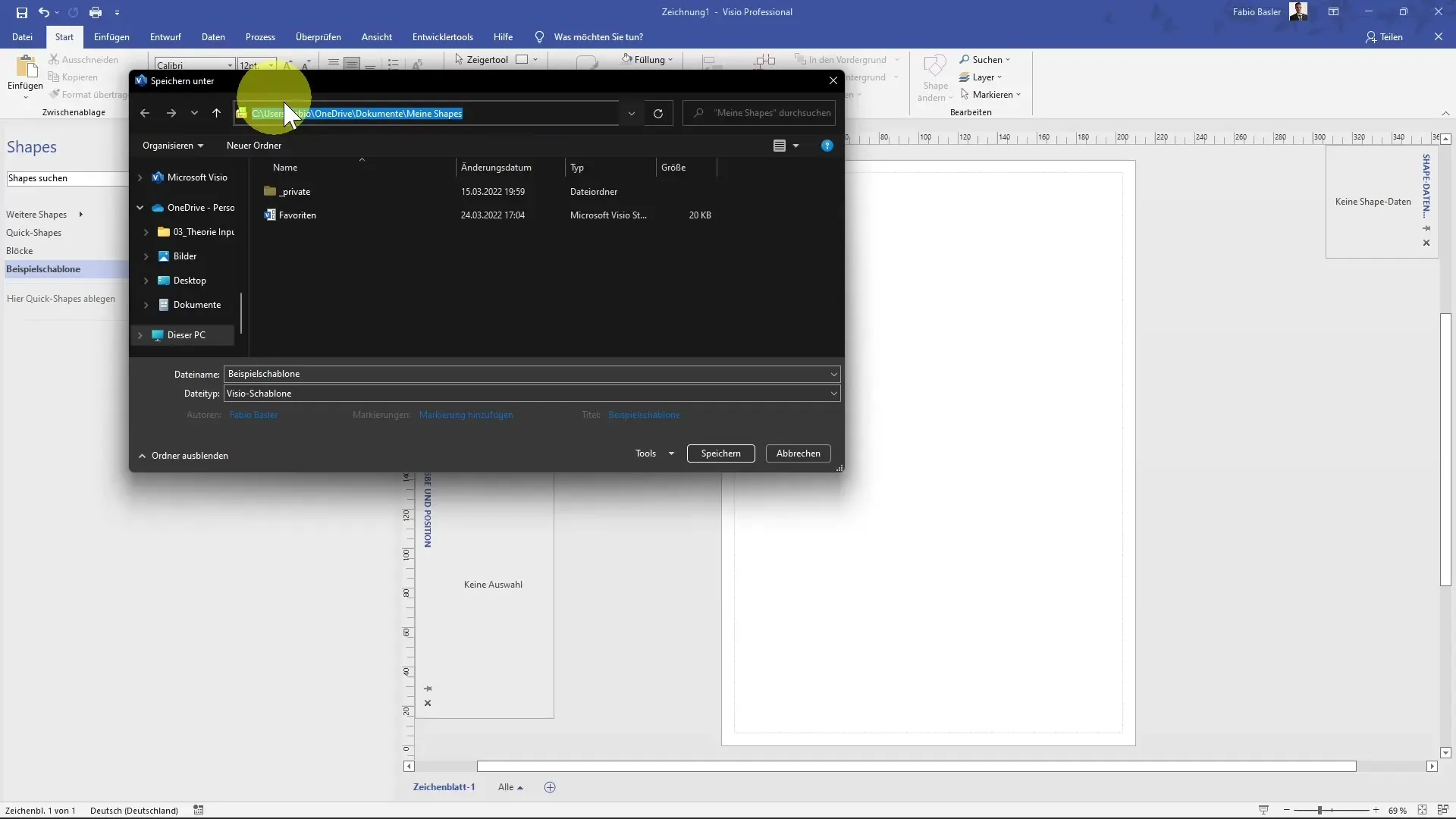Open the Layer tool in Bearbeiten
This screenshot has width=1456, height=819.
[x=981, y=77]
